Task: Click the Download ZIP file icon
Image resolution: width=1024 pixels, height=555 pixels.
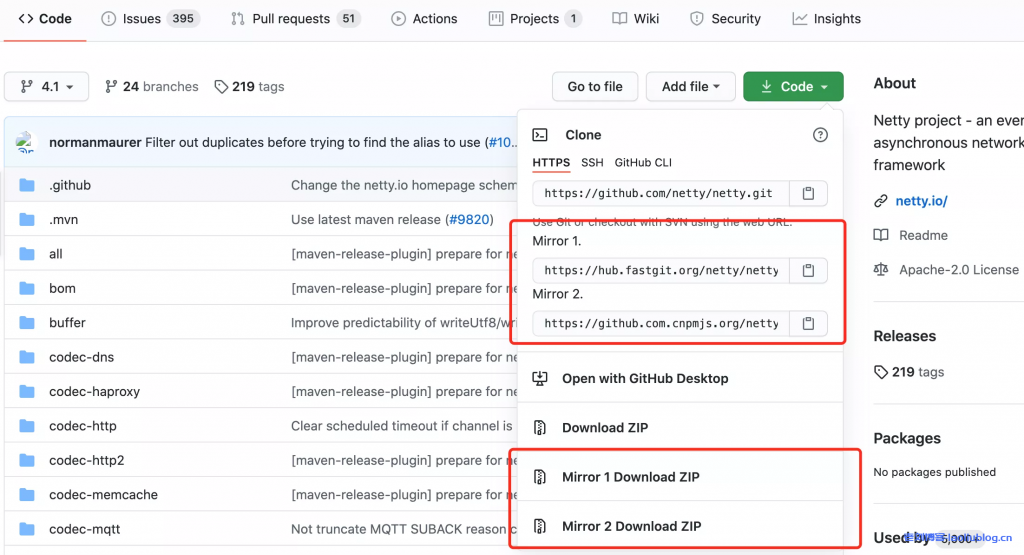Action: (540, 428)
